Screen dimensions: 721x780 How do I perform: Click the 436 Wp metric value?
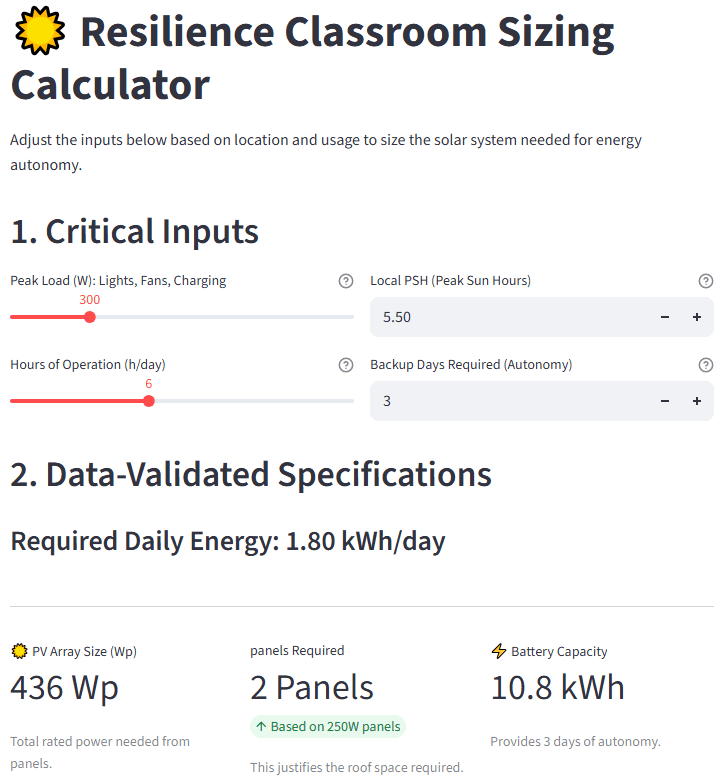[x=64, y=688]
